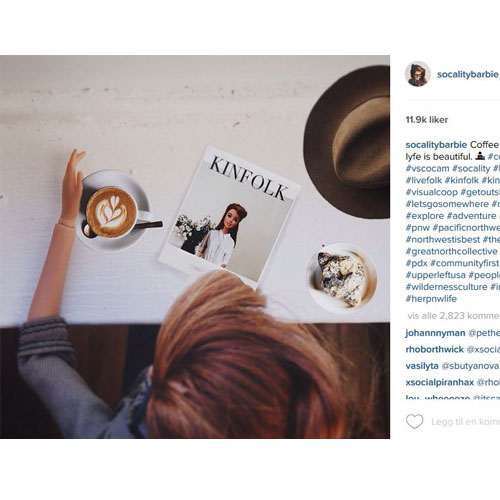Open the #socality hashtag
The image size is (500, 500).
tap(471, 169)
